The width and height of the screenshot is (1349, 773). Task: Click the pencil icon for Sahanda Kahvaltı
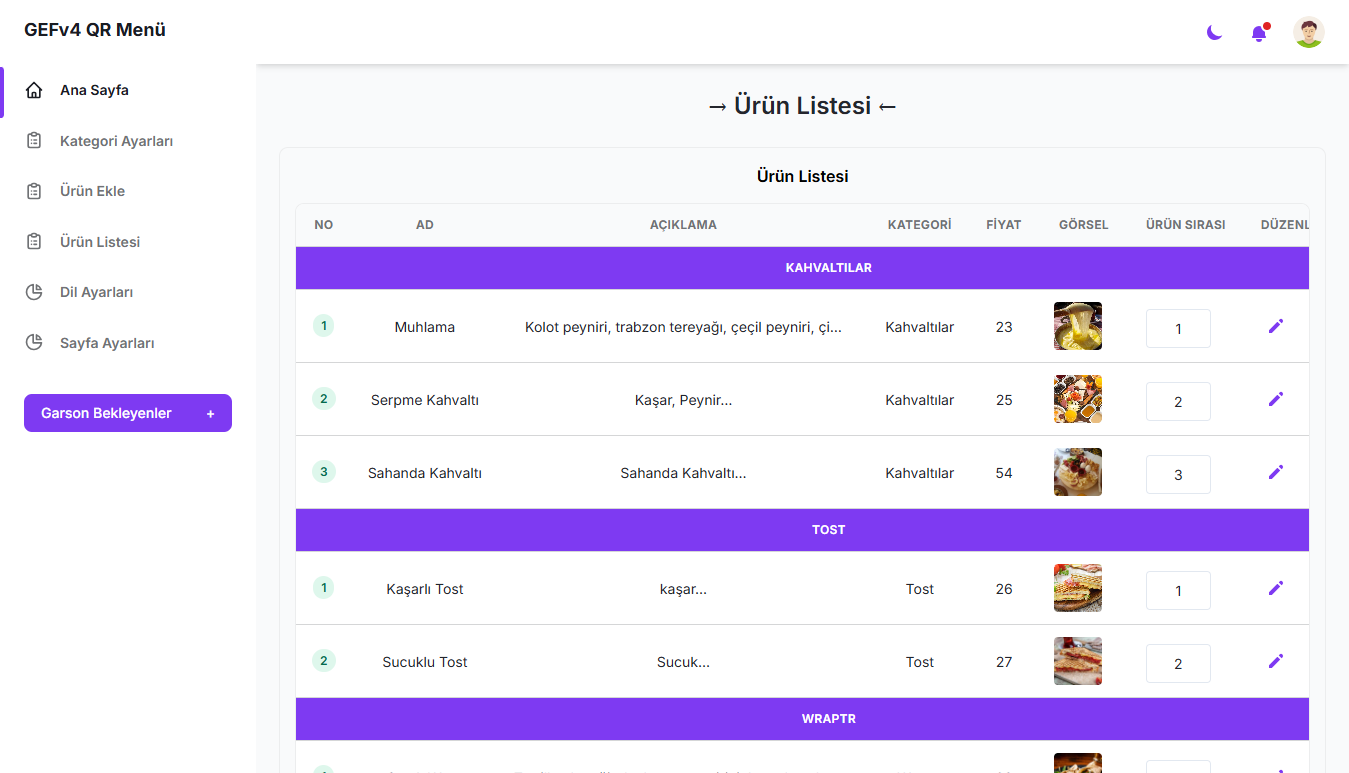click(1275, 472)
